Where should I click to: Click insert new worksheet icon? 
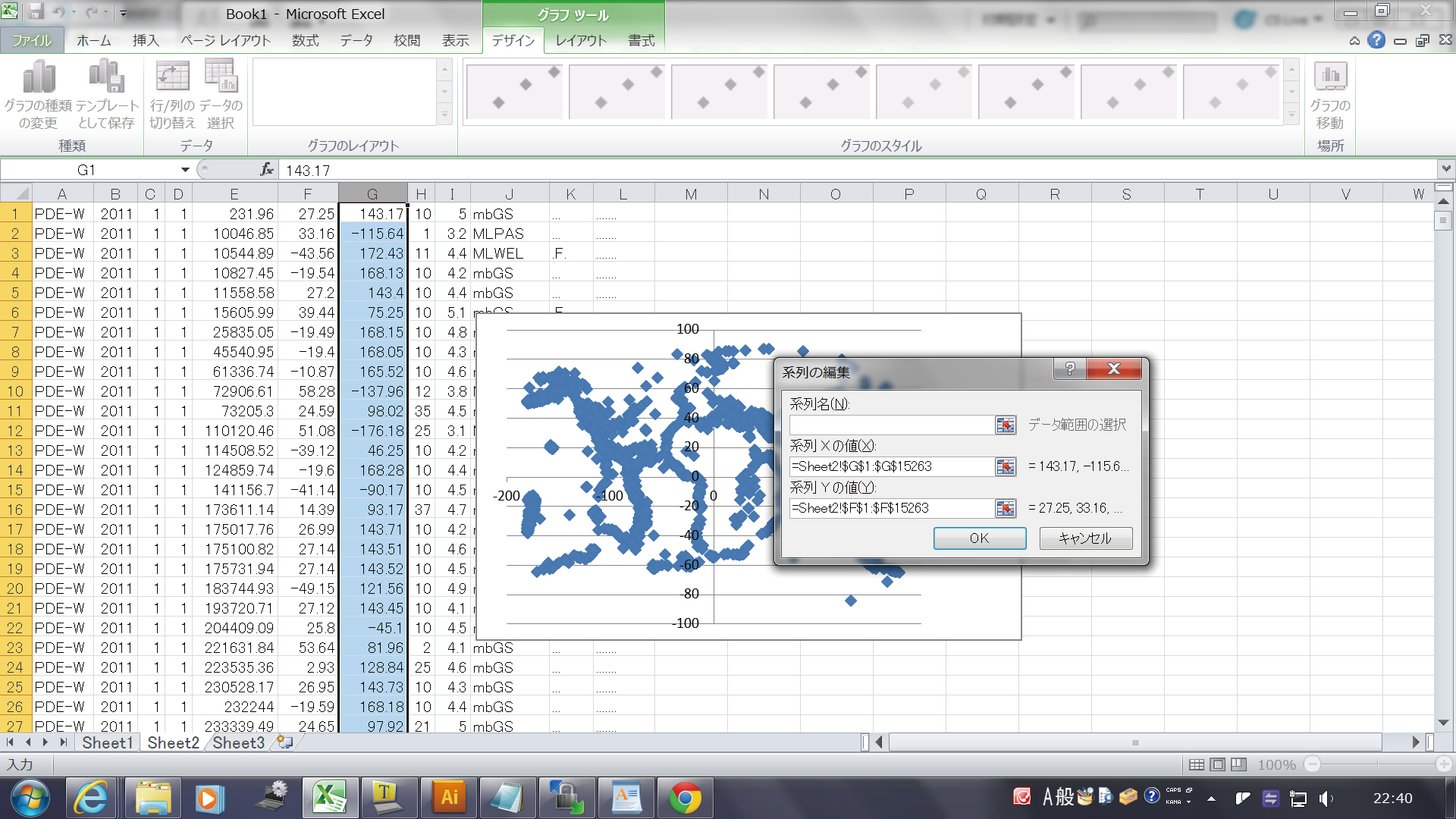284,742
